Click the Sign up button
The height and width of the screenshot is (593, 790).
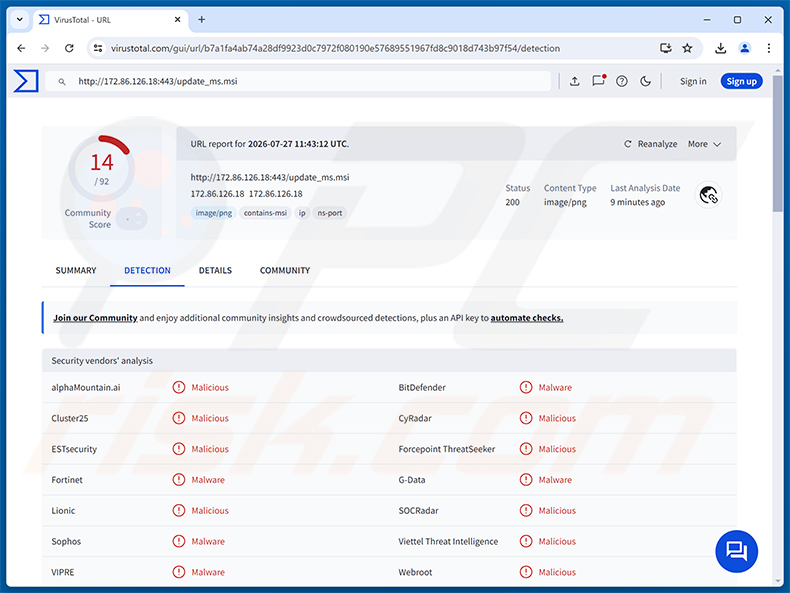(741, 81)
